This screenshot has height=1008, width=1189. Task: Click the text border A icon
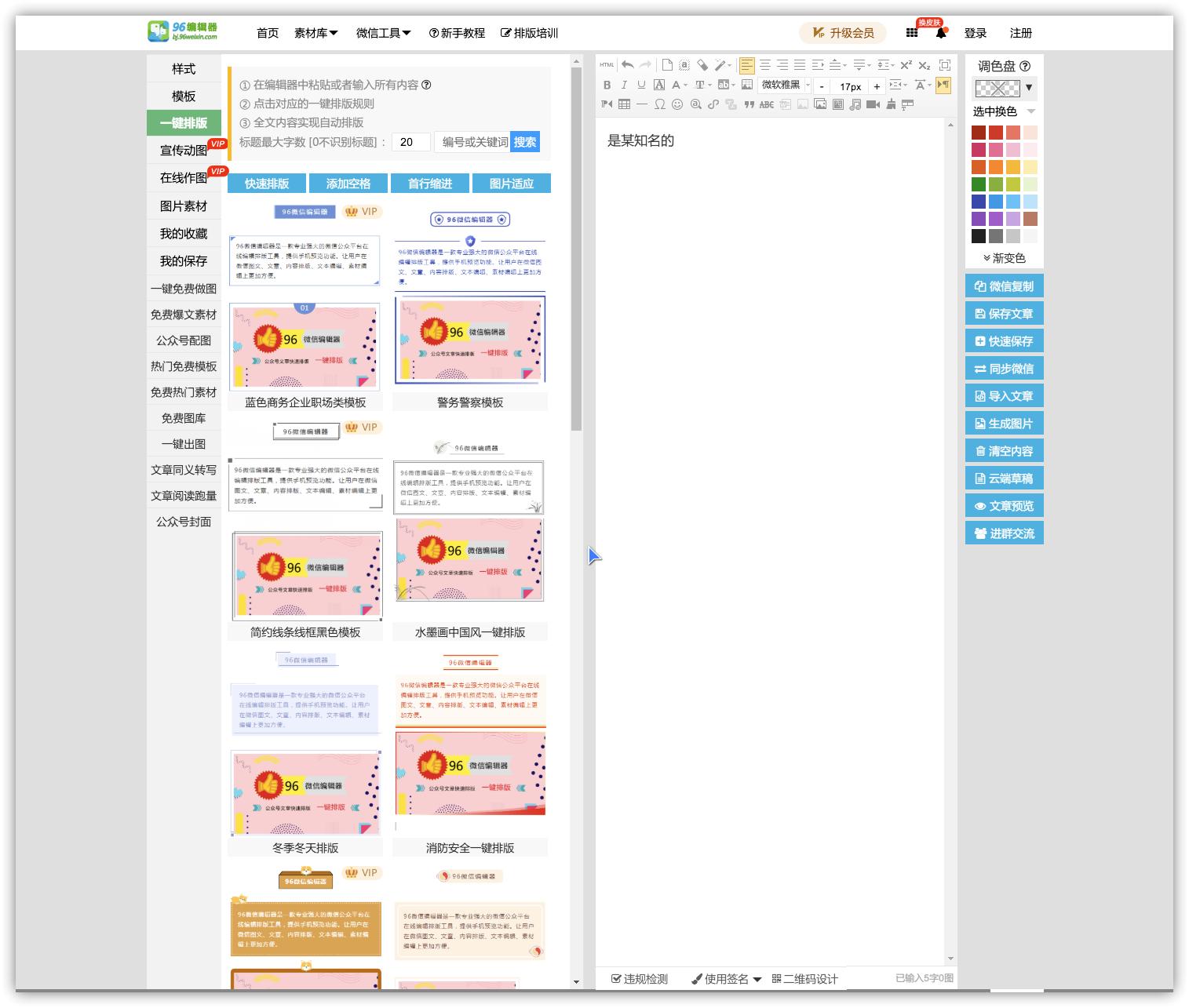point(659,85)
